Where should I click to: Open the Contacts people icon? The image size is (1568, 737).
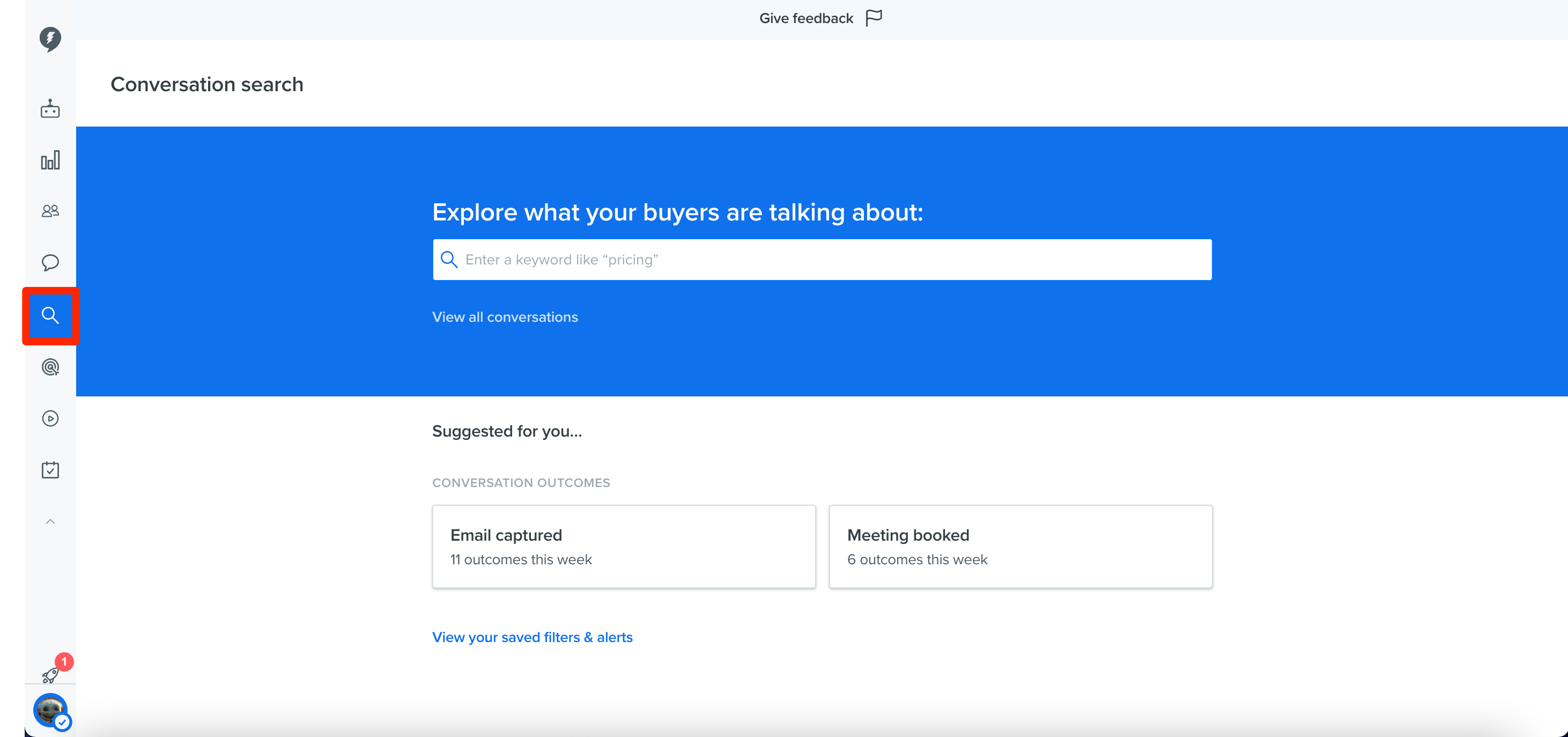click(50, 211)
